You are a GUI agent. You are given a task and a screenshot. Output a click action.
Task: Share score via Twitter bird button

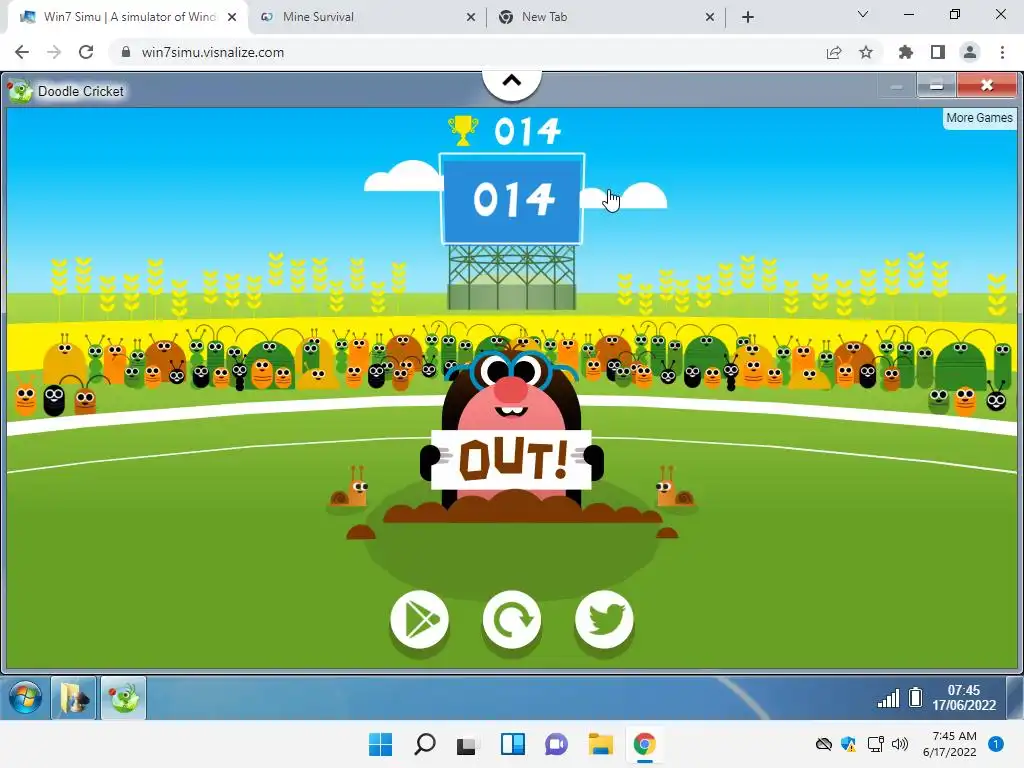pyautogui.click(x=604, y=619)
